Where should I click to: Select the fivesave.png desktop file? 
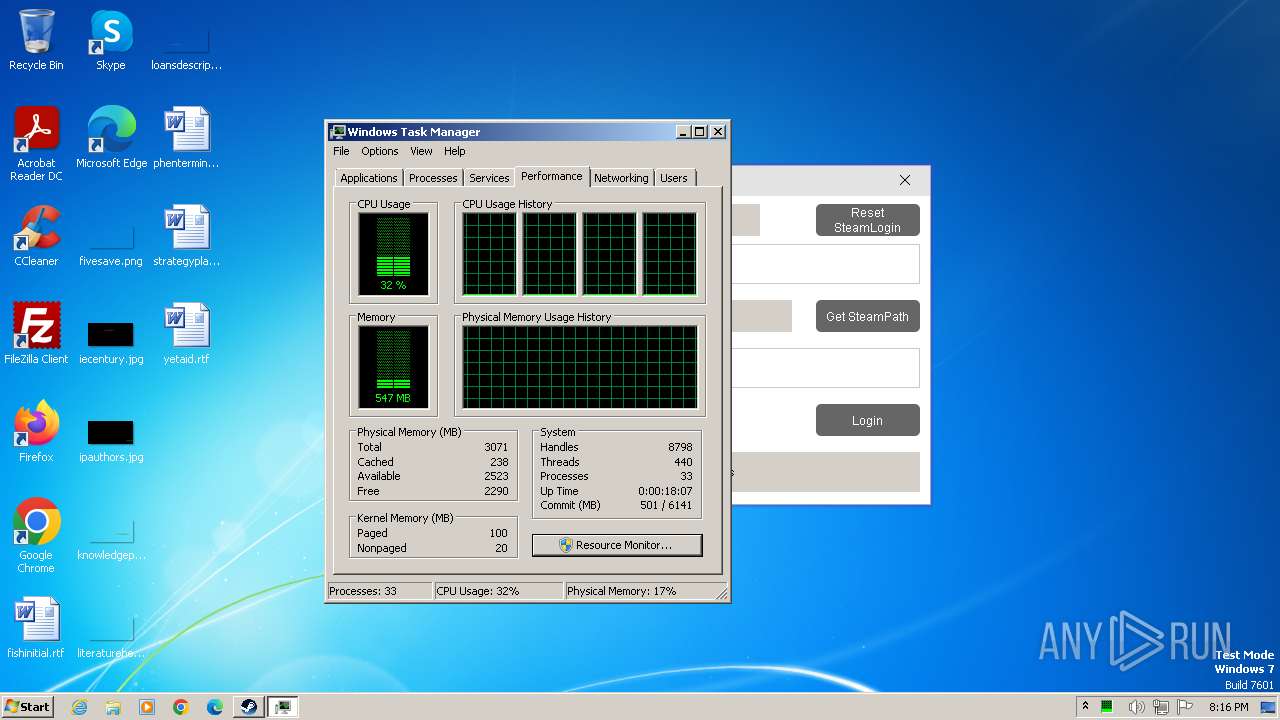click(x=111, y=246)
